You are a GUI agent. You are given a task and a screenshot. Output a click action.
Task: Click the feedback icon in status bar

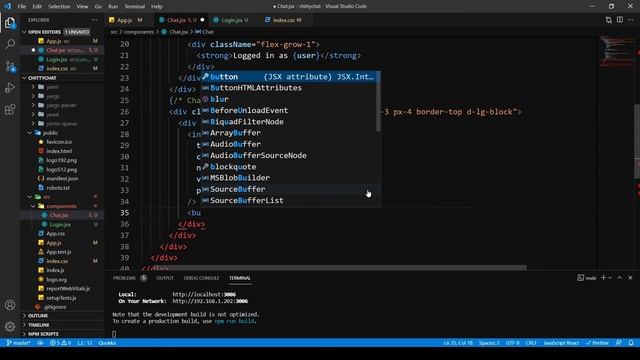point(619,343)
